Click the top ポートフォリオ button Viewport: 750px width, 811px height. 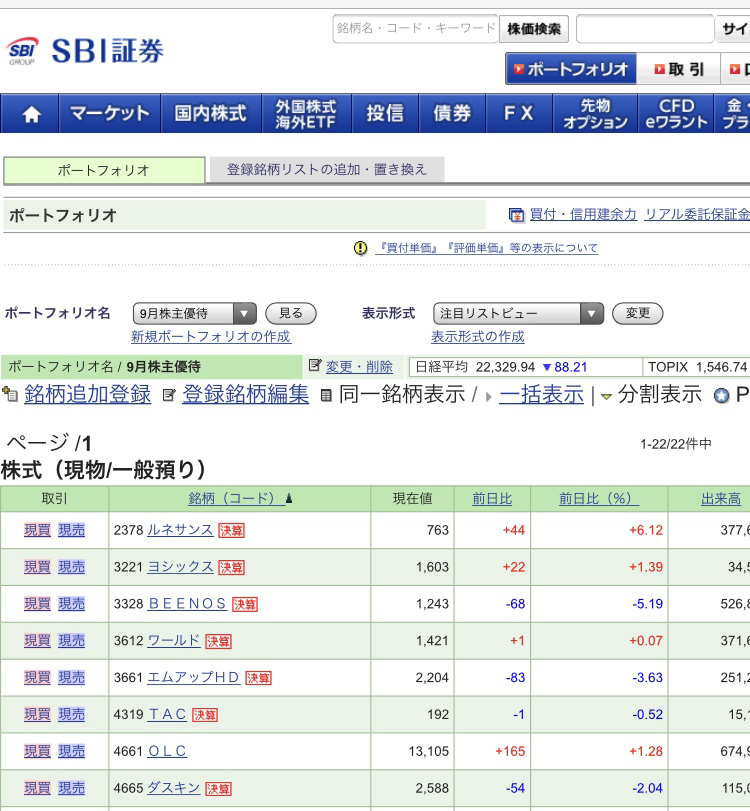(571, 69)
